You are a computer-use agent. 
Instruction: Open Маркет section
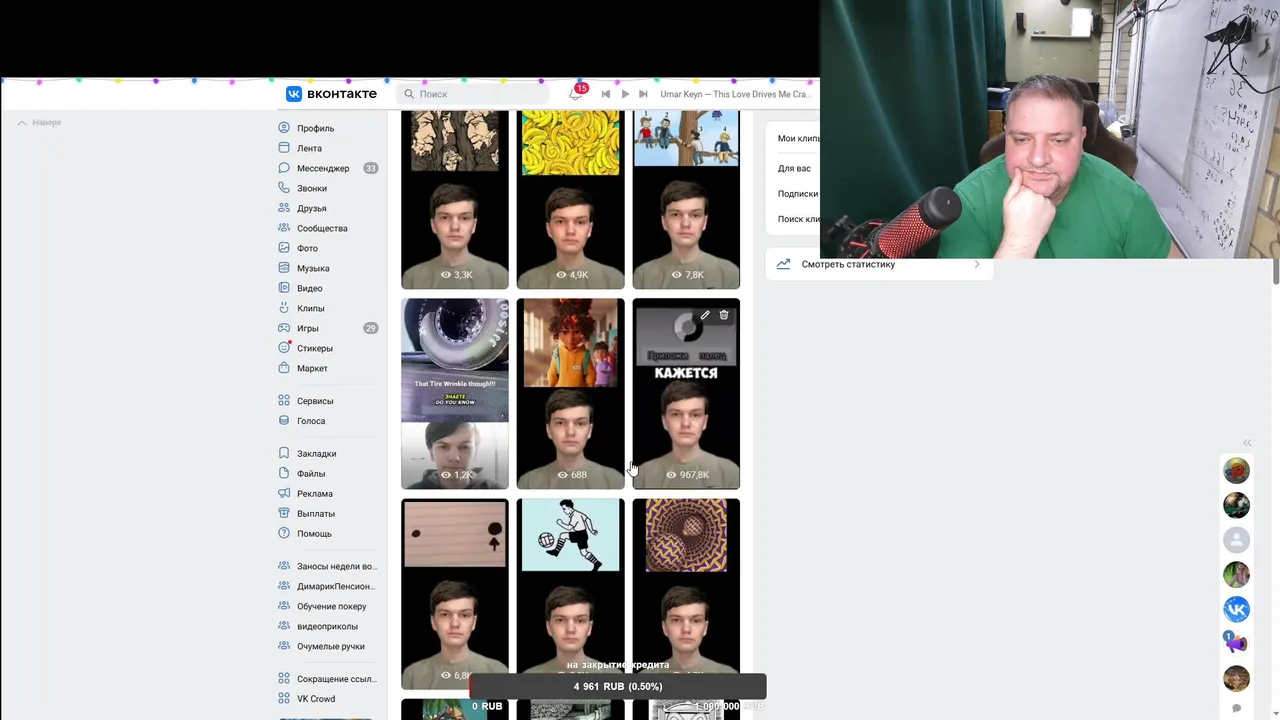(x=312, y=368)
